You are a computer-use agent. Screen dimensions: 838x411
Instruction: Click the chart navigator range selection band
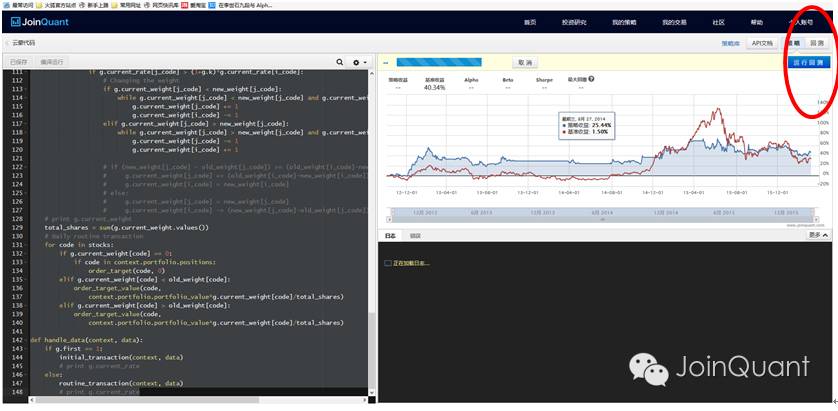click(602, 212)
